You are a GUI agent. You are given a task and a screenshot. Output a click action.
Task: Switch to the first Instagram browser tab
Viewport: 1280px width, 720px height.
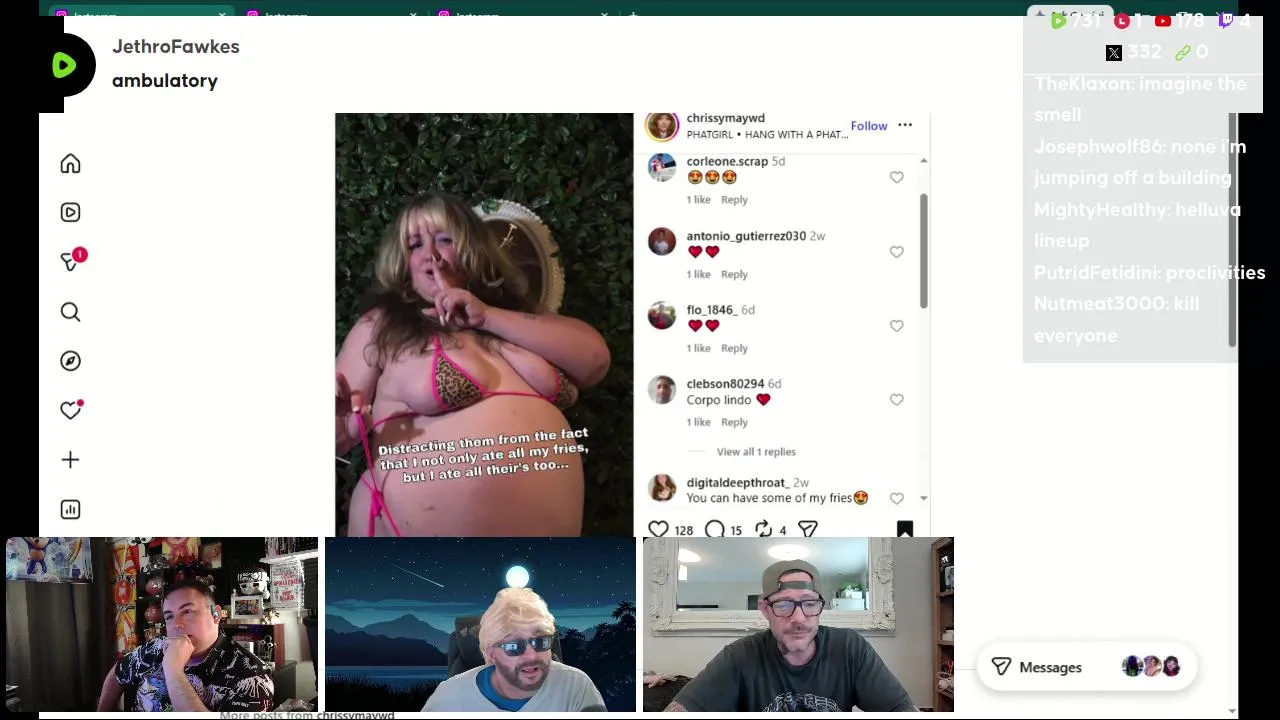[x=143, y=16]
